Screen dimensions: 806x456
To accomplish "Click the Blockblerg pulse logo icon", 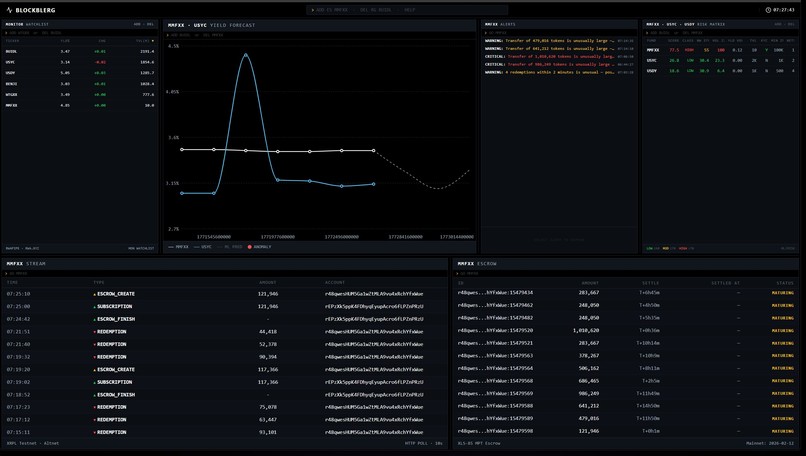I will pos(9,10).
